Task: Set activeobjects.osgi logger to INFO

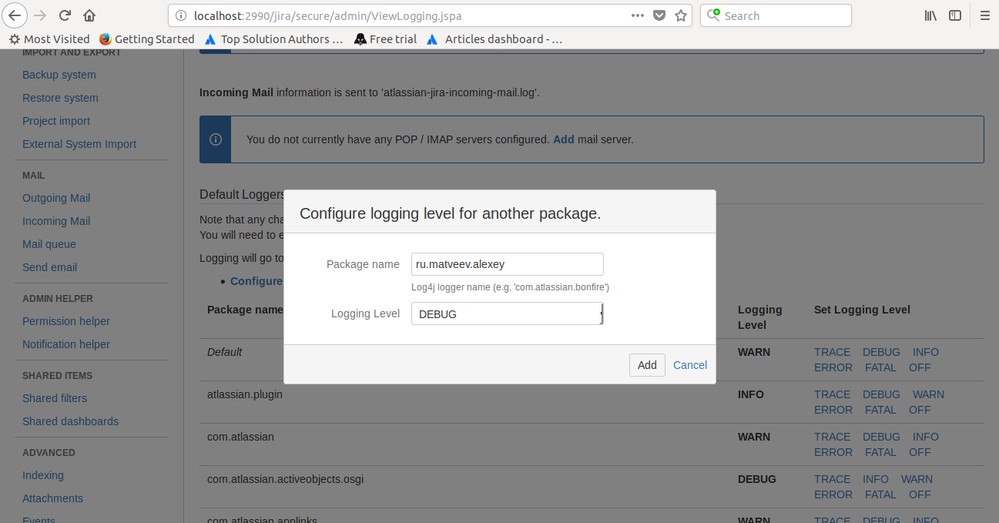Action: click(875, 479)
